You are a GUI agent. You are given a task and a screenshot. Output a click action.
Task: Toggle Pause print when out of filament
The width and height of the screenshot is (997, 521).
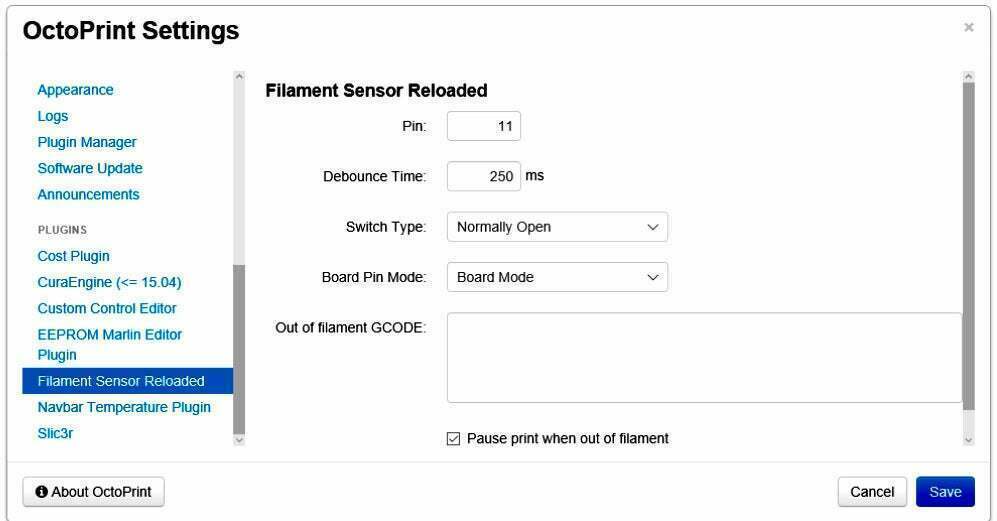pyautogui.click(x=454, y=438)
